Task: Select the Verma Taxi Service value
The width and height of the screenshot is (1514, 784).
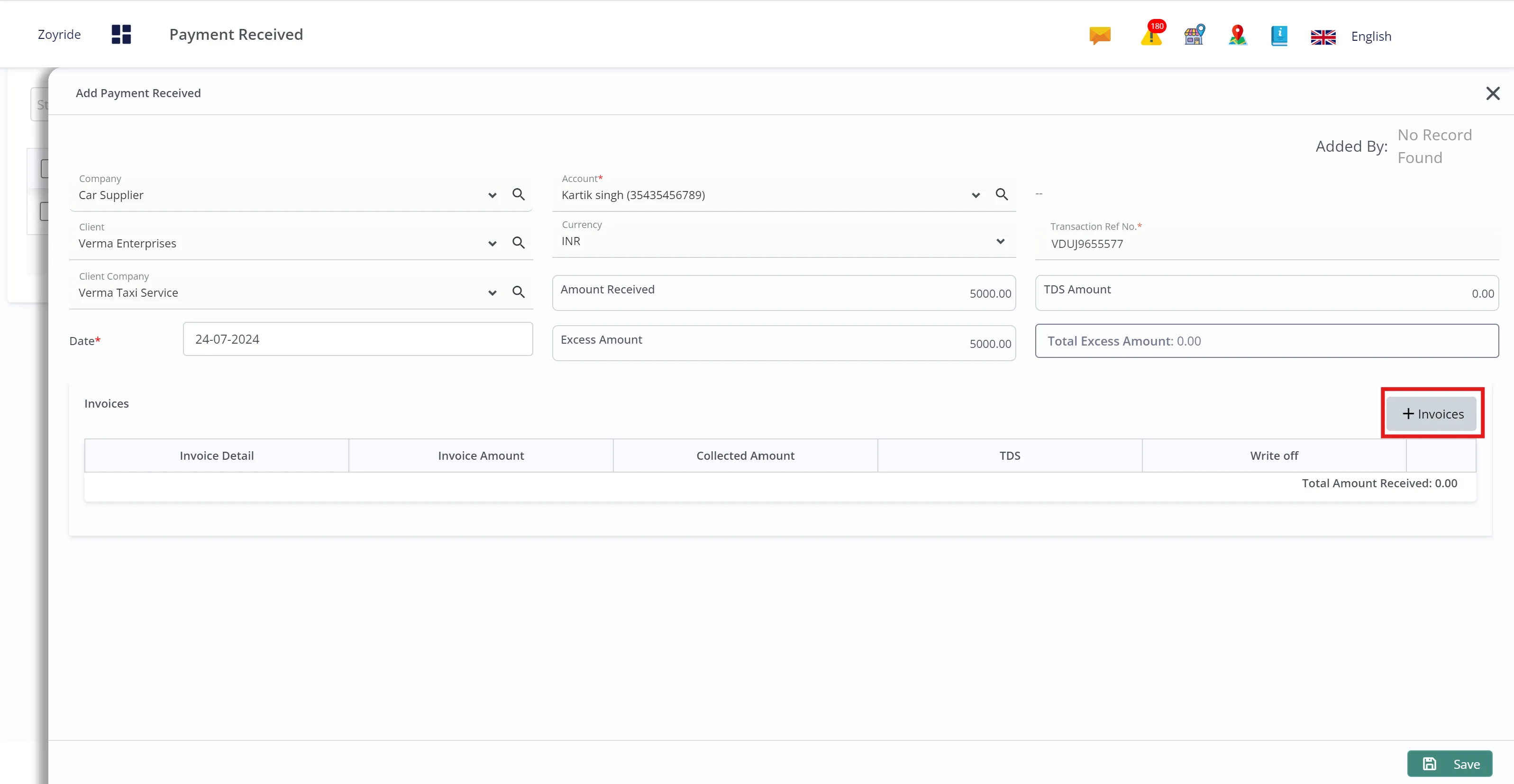Action: (x=128, y=292)
